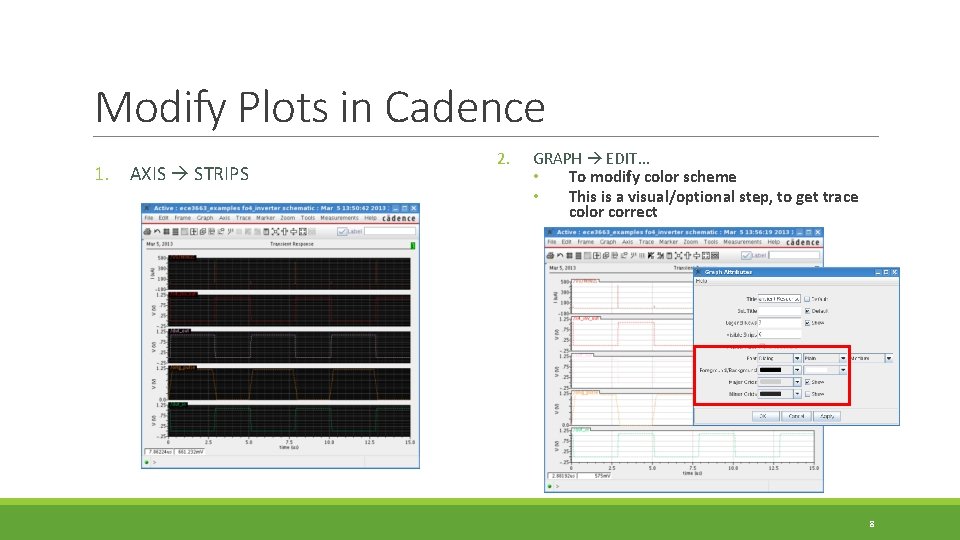Toggle the Label checkbox in left window
This screenshot has height=540, width=960.
[x=342, y=231]
